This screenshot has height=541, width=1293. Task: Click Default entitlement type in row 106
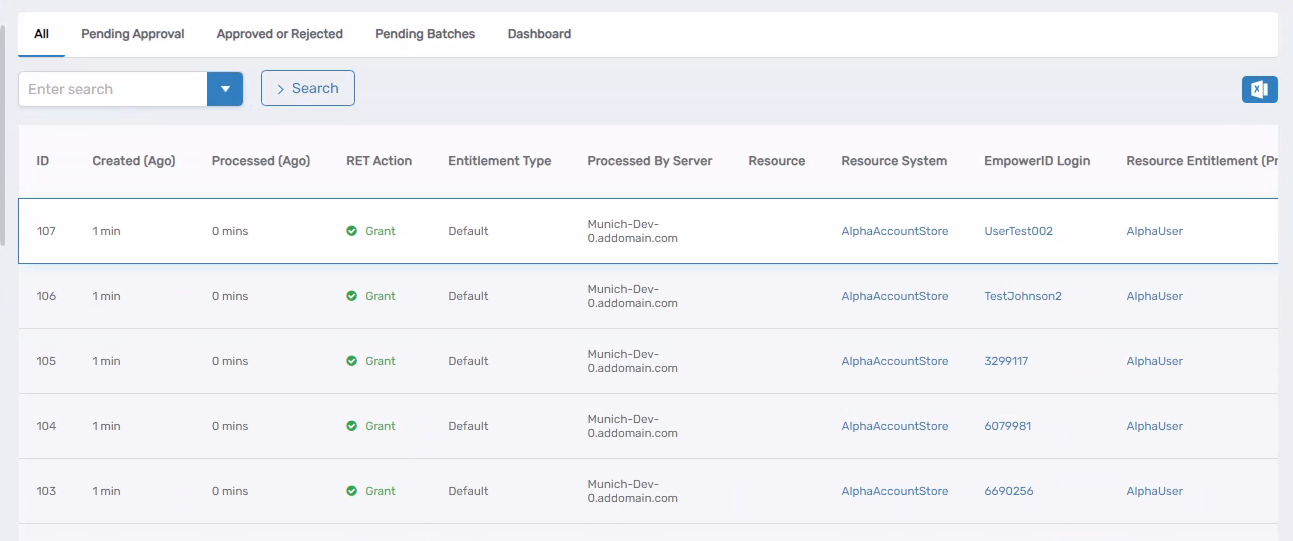click(468, 296)
